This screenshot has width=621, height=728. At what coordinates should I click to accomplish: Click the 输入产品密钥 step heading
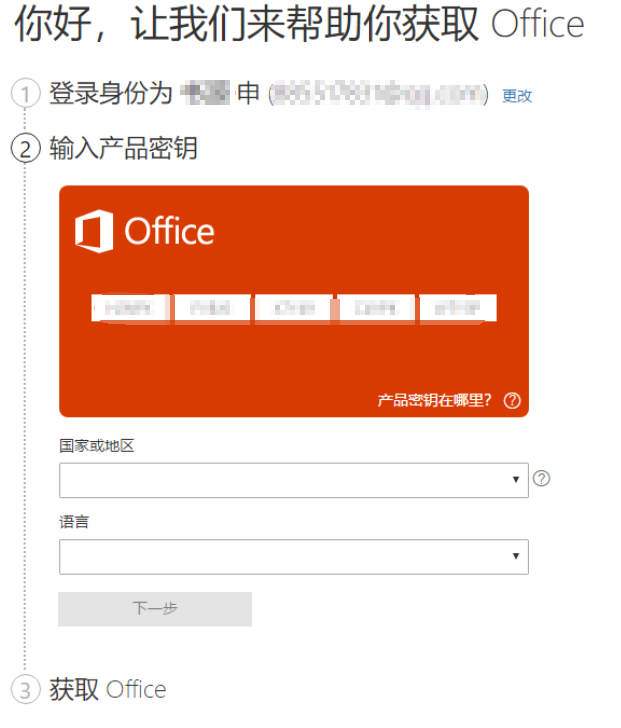coord(123,149)
